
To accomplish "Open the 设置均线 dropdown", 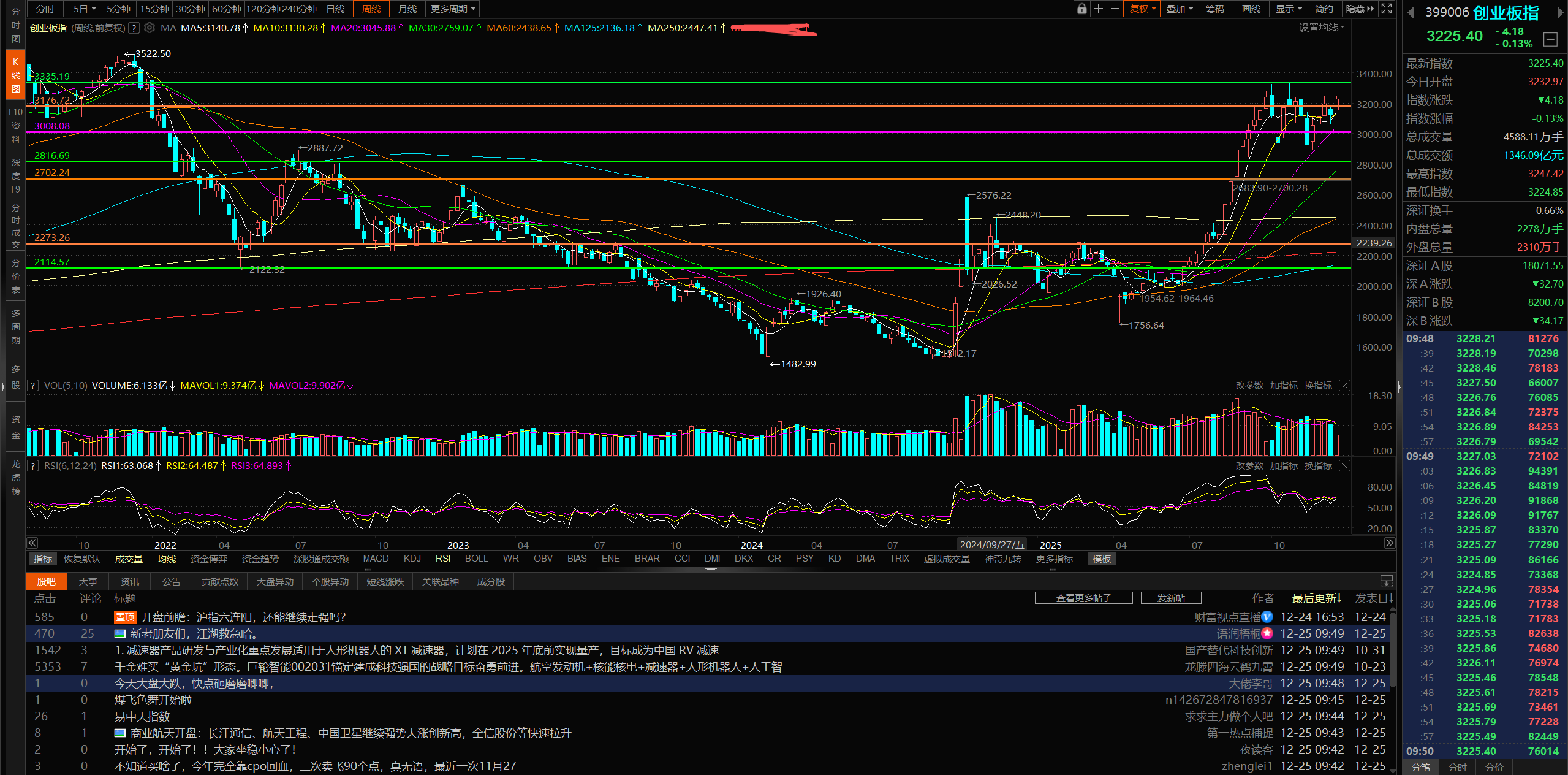I will [1322, 28].
